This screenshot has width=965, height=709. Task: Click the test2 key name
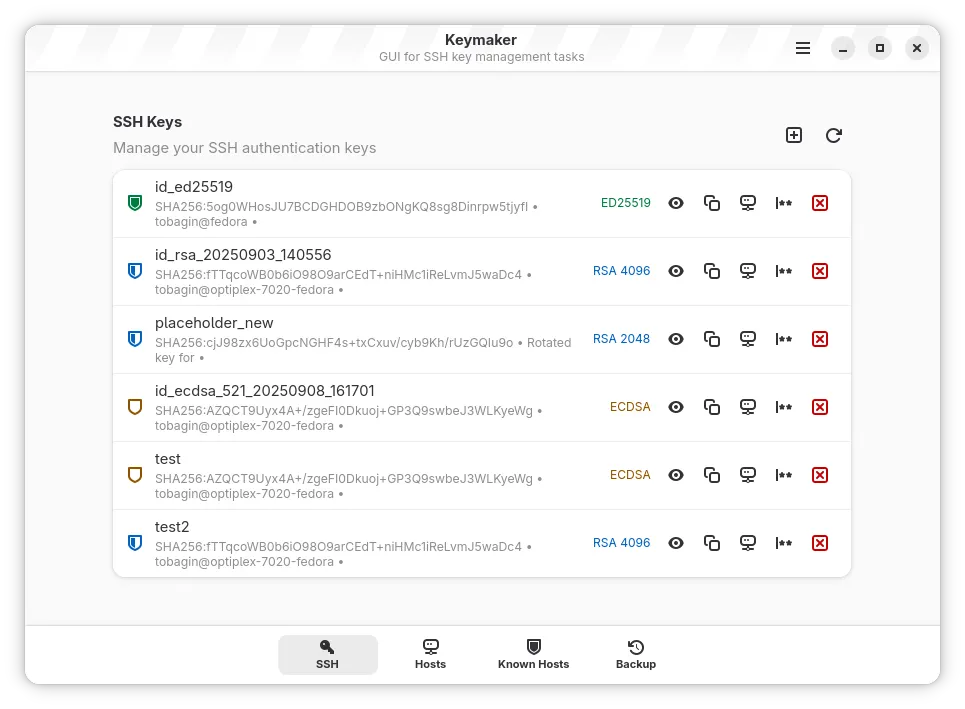(x=172, y=527)
